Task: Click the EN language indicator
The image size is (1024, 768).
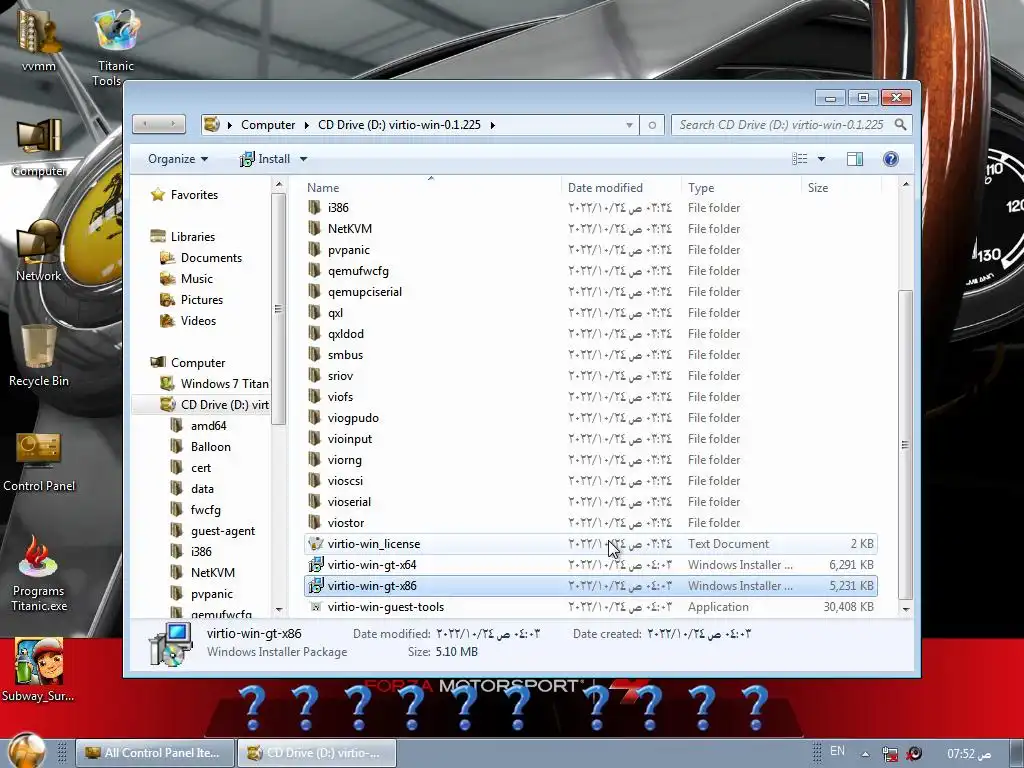Action: [837, 751]
